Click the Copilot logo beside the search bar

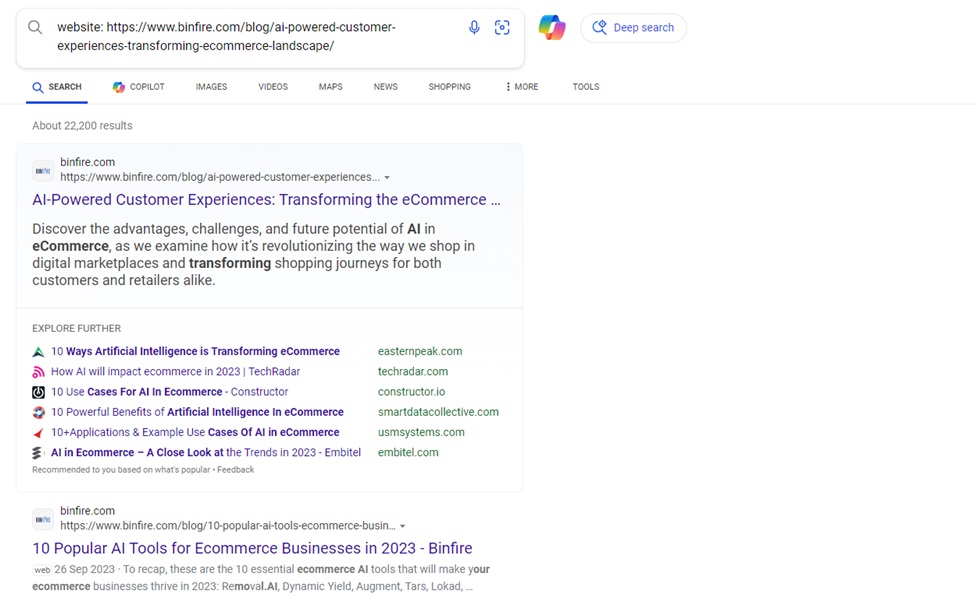coord(552,27)
